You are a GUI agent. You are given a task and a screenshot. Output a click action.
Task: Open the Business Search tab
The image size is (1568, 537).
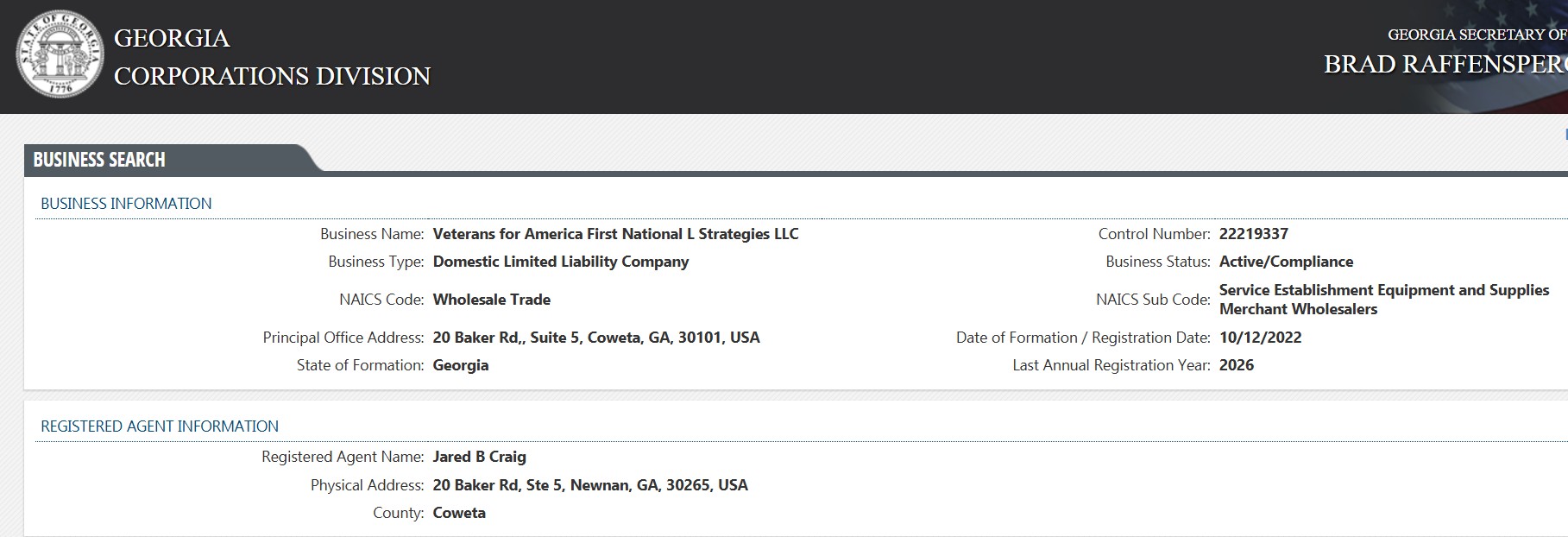click(99, 160)
